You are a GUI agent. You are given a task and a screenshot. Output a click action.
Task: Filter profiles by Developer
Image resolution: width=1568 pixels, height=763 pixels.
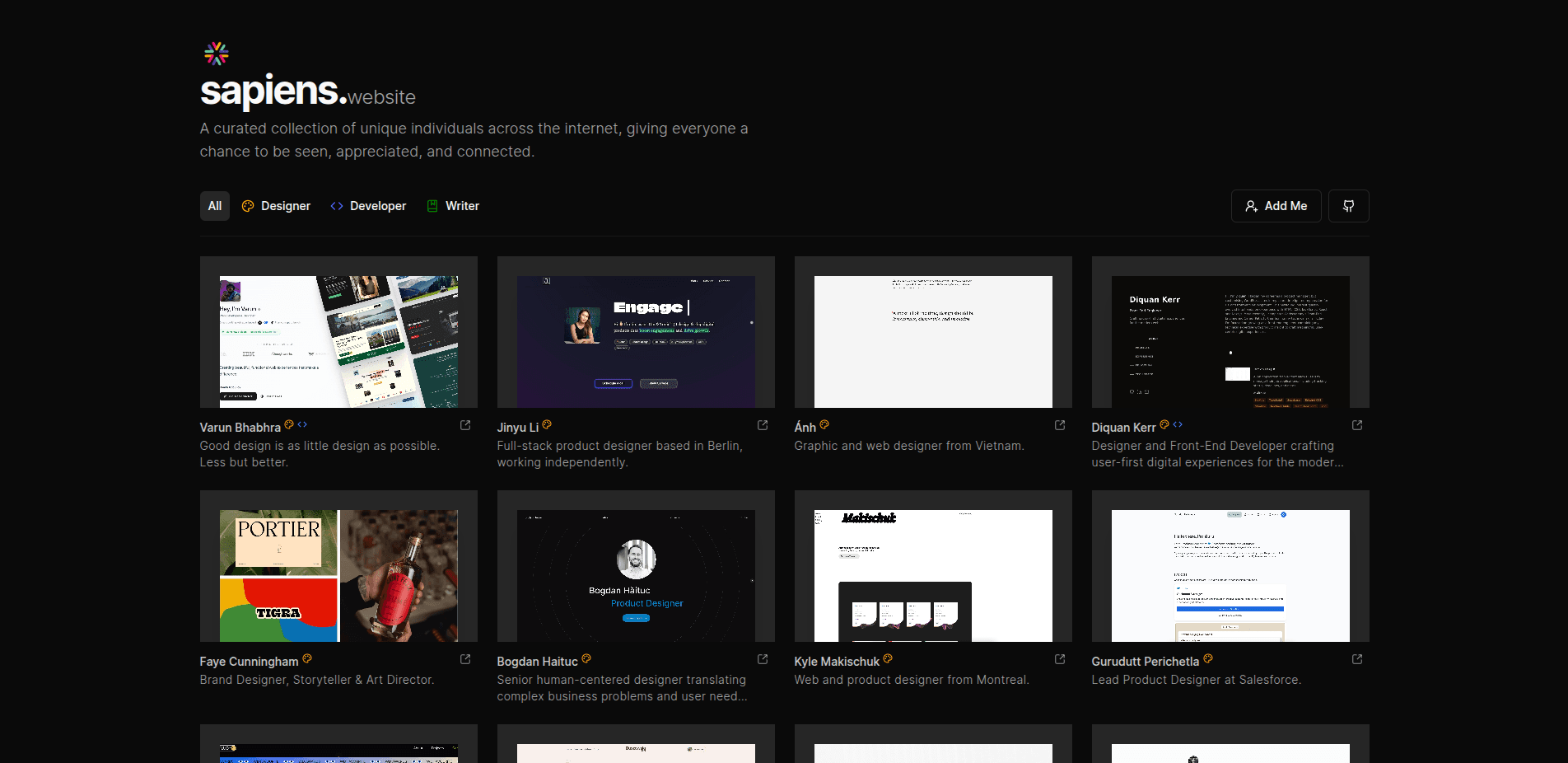[x=368, y=206]
